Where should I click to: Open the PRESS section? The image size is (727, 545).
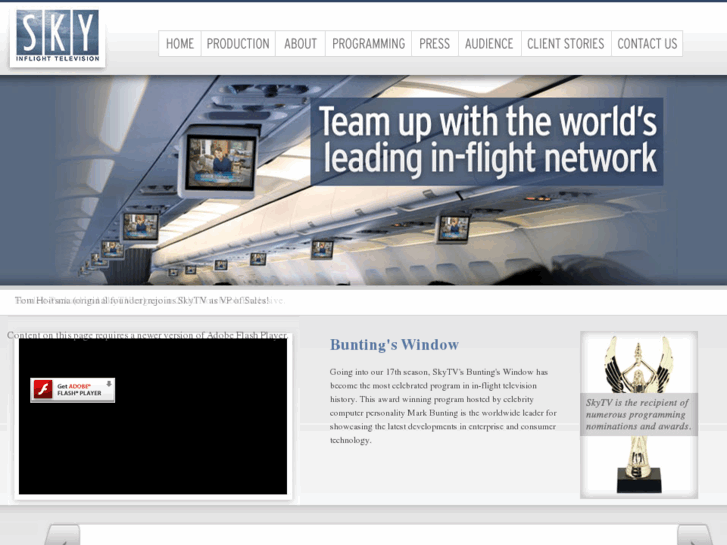(435, 44)
